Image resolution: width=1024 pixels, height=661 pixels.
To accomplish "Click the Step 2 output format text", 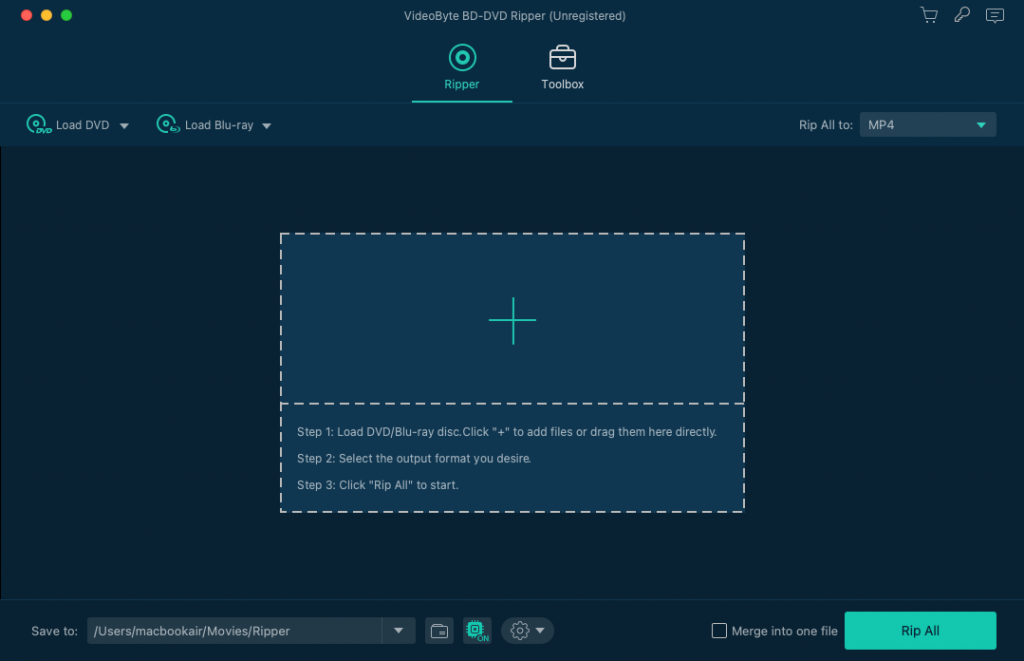I will click(x=413, y=459).
